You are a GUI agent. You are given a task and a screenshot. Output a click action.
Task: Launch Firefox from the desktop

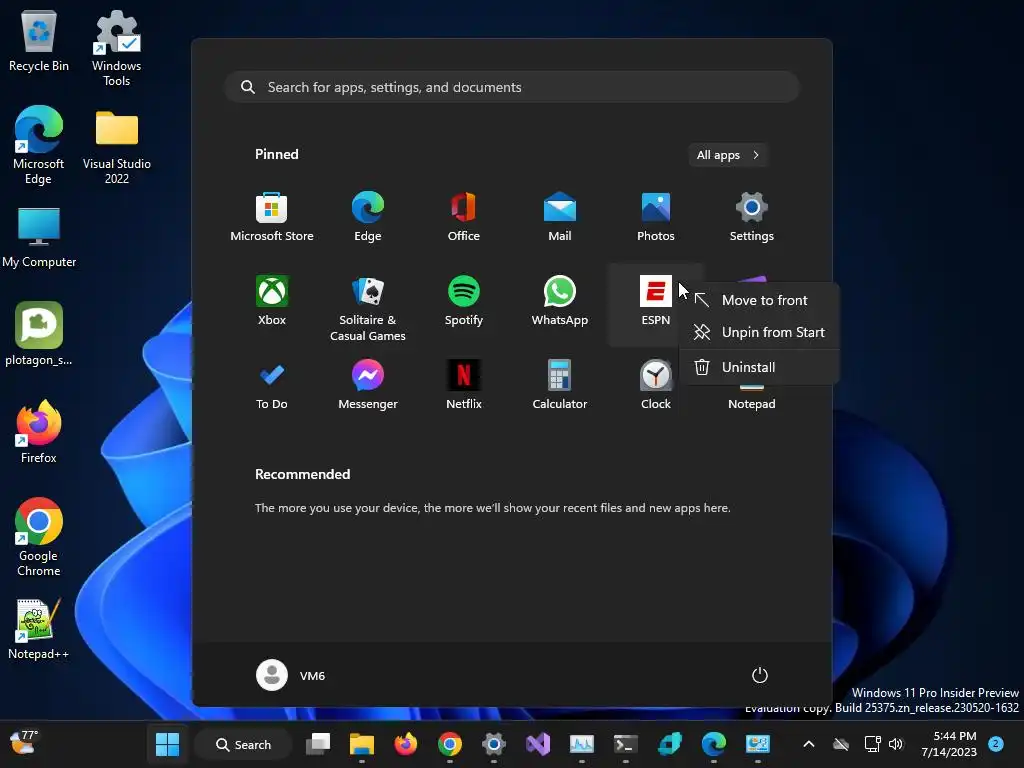coord(39,431)
